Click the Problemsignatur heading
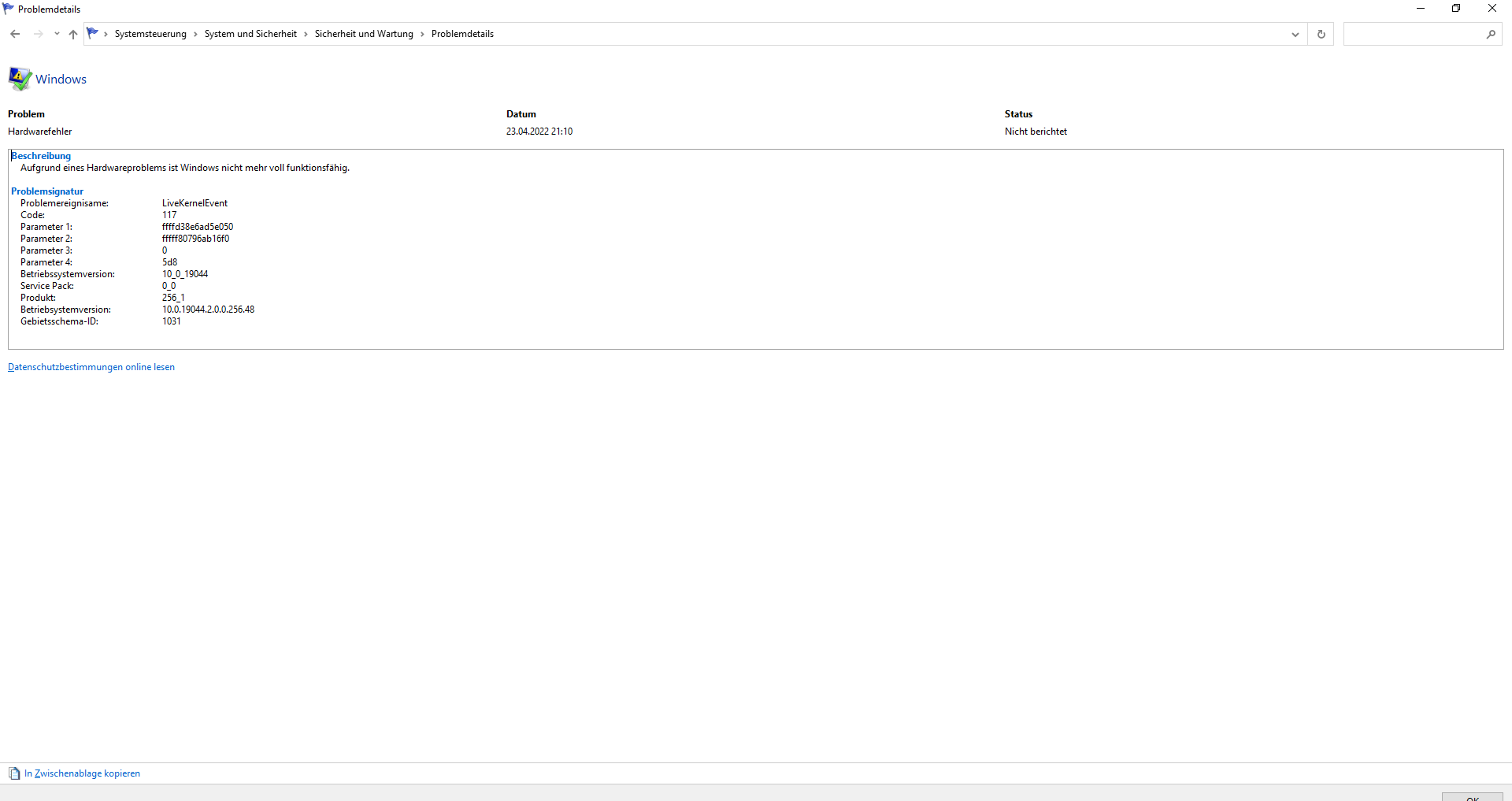This screenshot has width=1512, height=801. pos(47,191)
